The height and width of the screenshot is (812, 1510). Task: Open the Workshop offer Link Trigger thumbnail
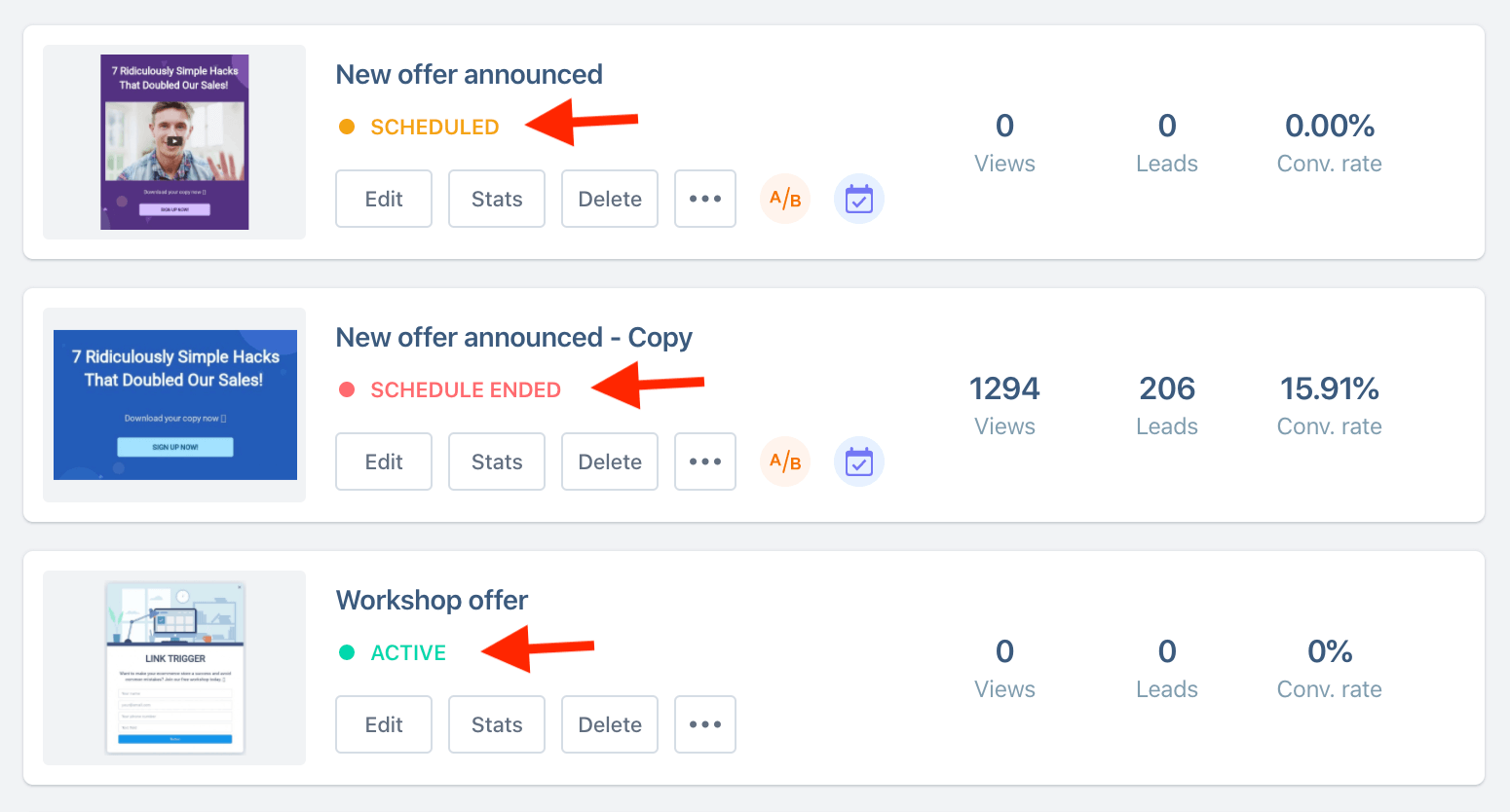pyautogui.click(x=174, y=668)
